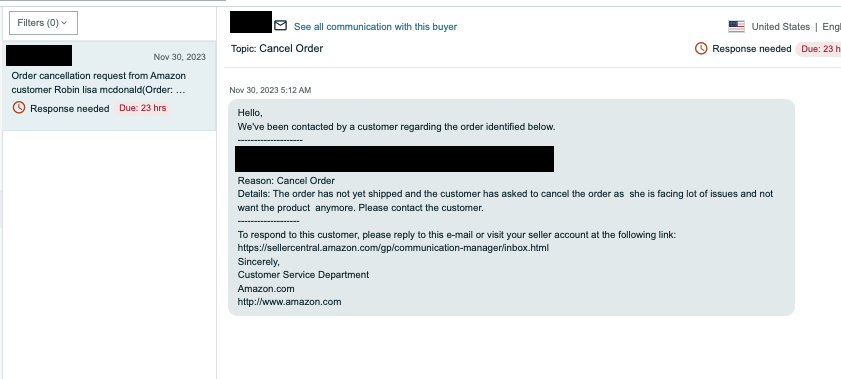Click the sellercentral.amazon.com inbox URL text

(x=393, y=248)
